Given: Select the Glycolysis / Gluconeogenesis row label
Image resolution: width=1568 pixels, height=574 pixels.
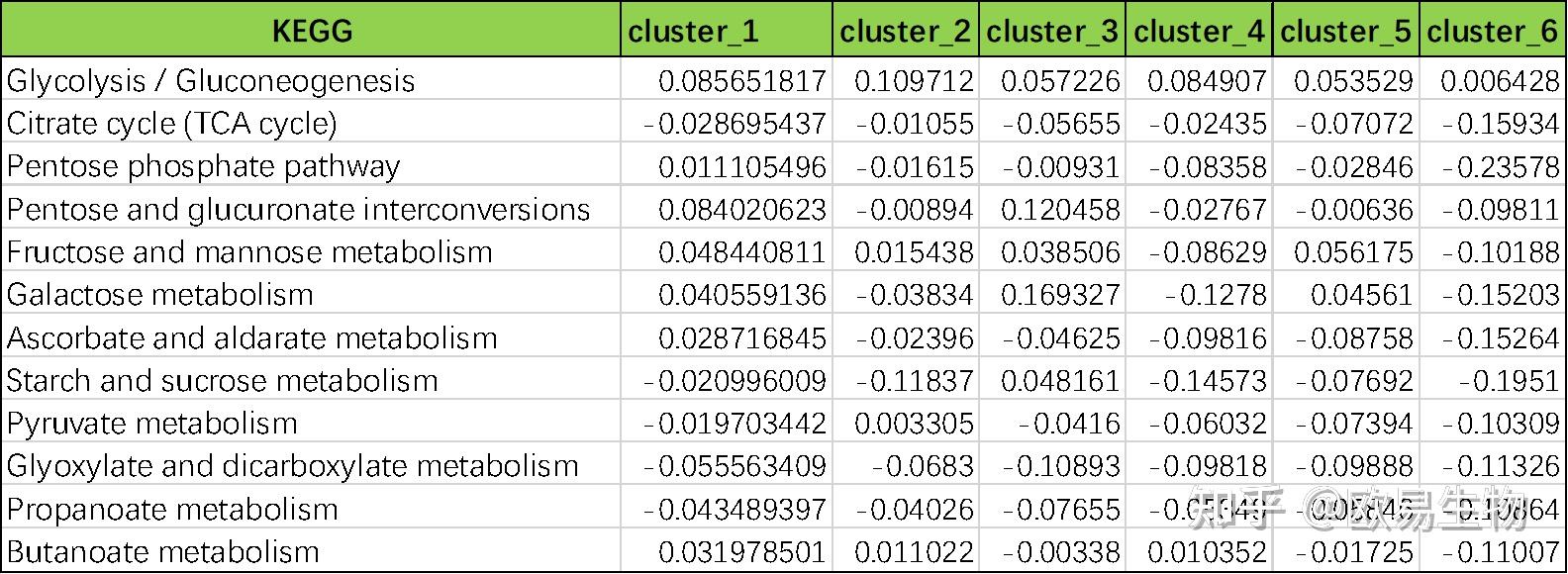Looking at the screenshot, I should pos(211,80).
